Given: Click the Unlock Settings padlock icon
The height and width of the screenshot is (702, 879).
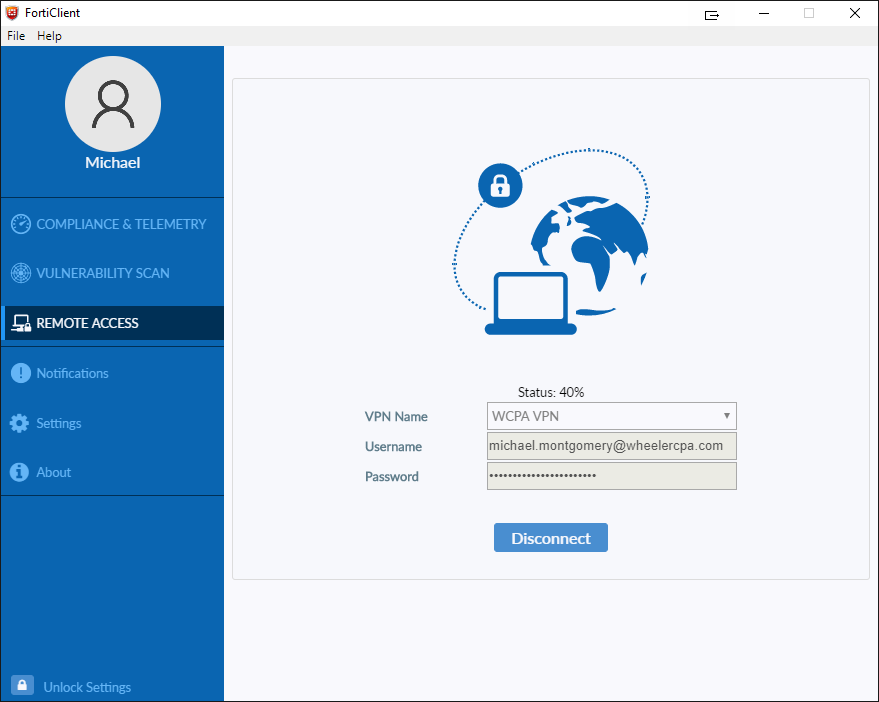Looking at the screenshot, I should pyautogui.click(x=22, y=686).
